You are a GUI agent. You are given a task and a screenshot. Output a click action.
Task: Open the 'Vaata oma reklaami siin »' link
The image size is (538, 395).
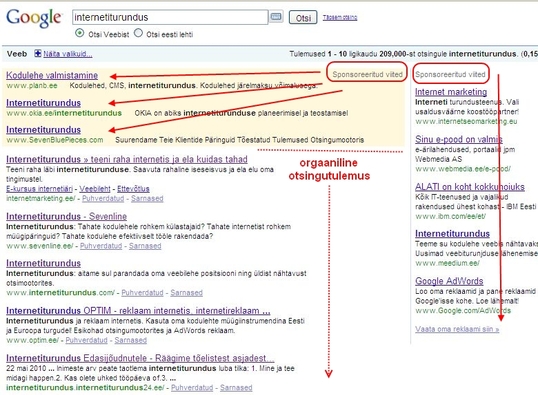click(457, 329)
